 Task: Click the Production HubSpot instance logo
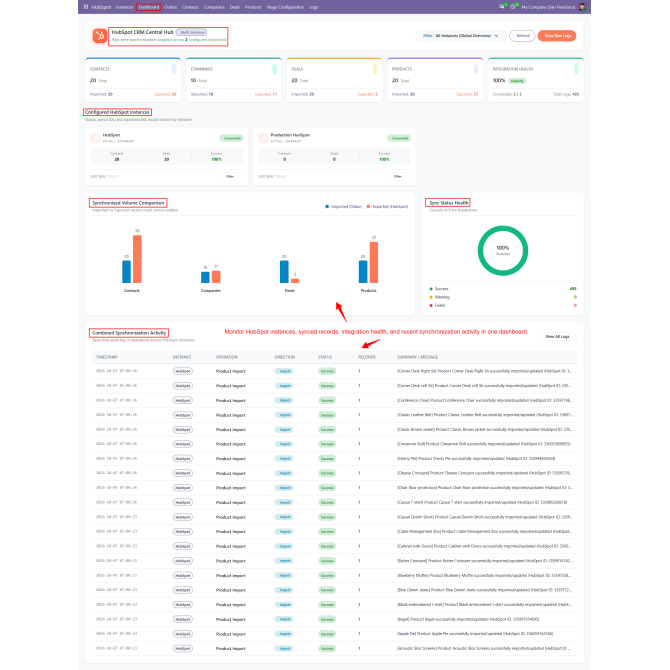click(263, 138)
